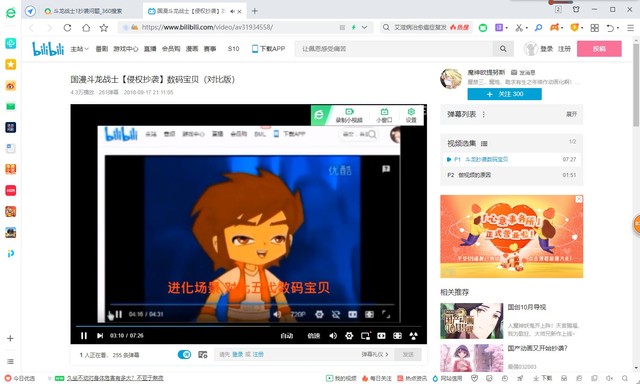The height and width of the screenshot is (384, 640).
Task: Mute the player volume icon
Action: [333, 335]
